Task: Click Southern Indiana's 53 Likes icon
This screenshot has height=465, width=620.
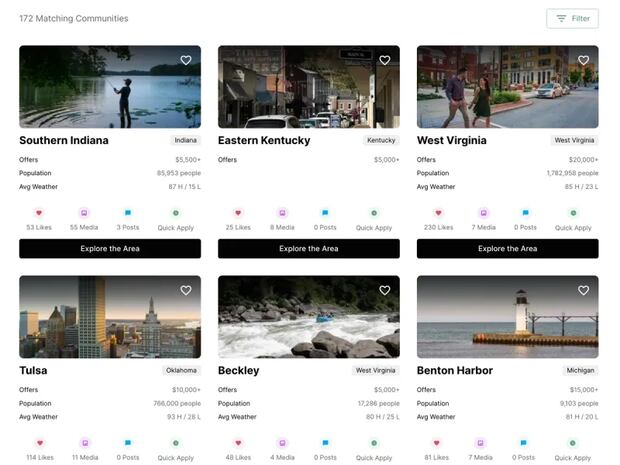Action: (40, 213)
